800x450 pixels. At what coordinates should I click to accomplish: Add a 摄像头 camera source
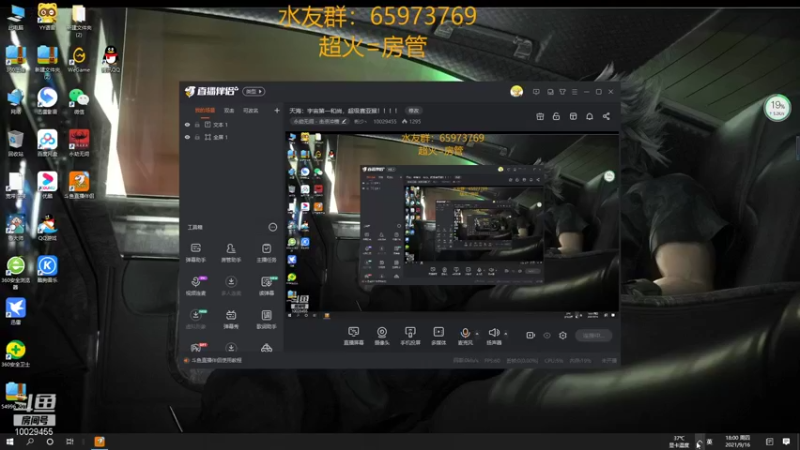coord(382,336)
